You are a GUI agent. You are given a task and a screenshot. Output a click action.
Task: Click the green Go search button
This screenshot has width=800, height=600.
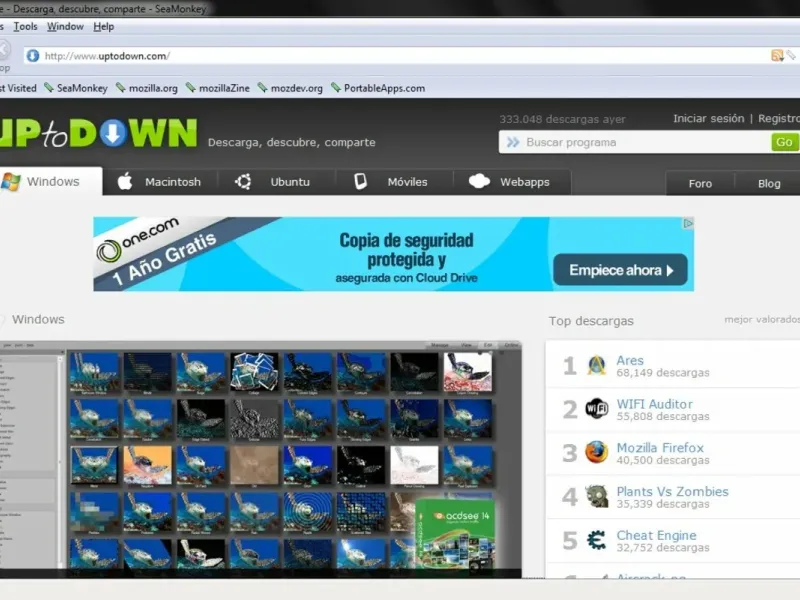784,142
